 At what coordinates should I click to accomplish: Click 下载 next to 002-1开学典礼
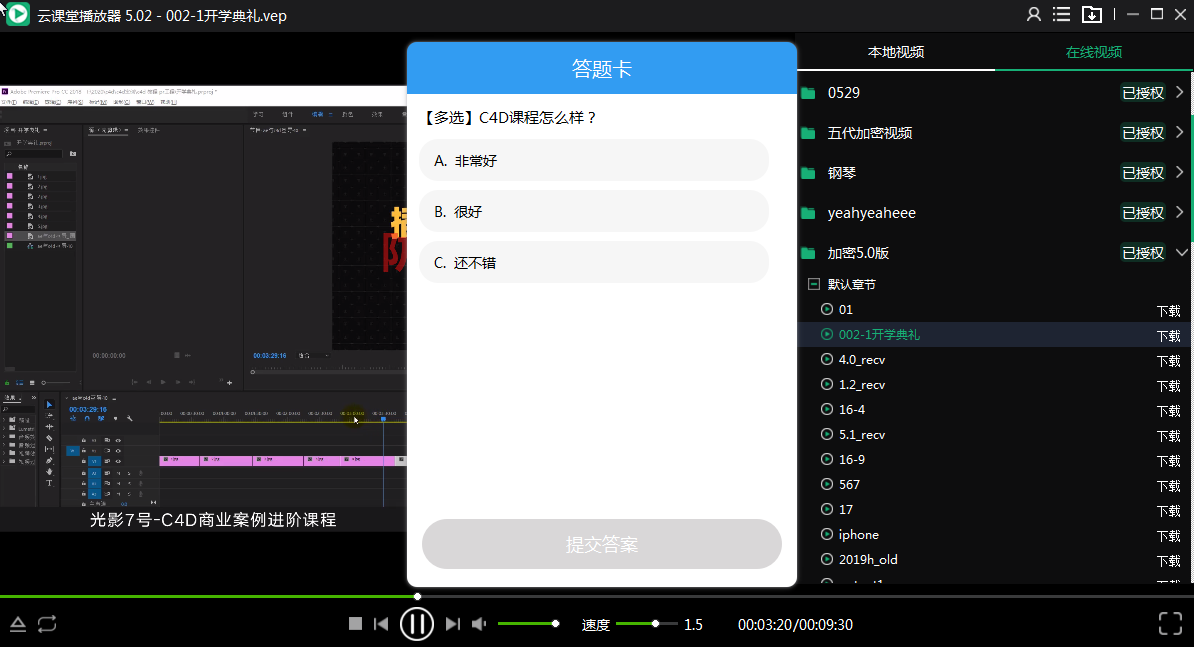click(1168, 335)
